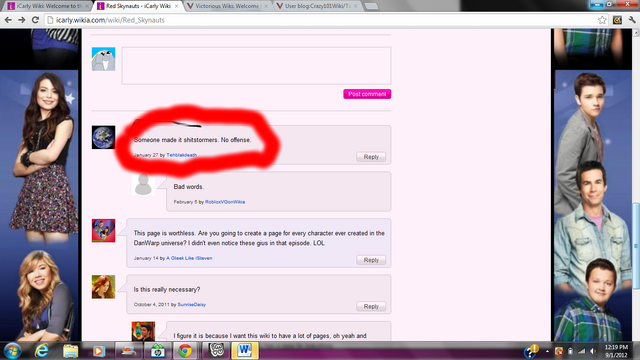The image size is (640, 360).
Task: Go forward with the browser forward arrow
Action: click(22, 20)
